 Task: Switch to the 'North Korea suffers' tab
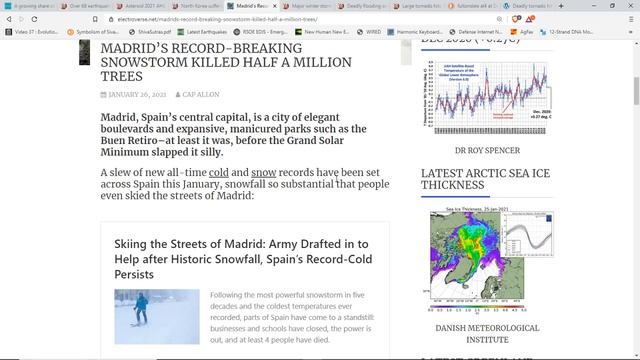pyautogui.click(x=196, y=6)
